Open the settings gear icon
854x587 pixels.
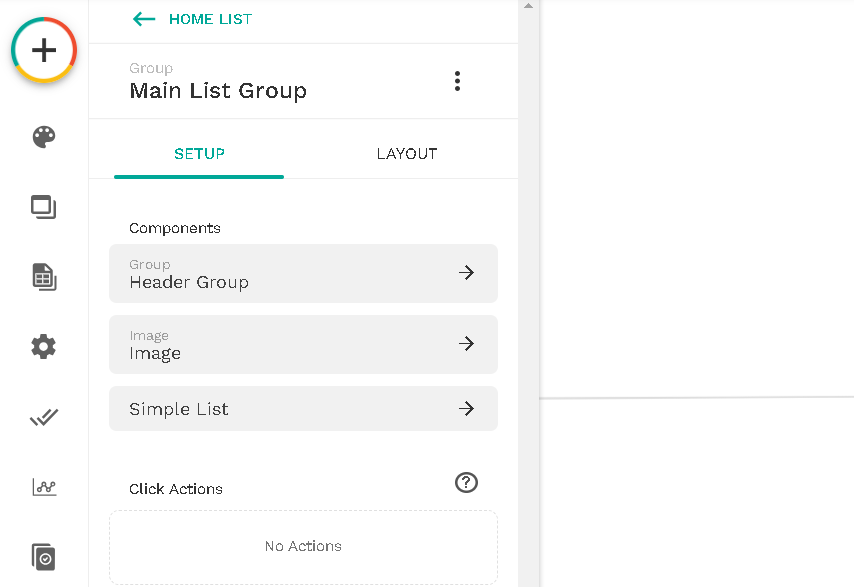click(x=44, y=346)
